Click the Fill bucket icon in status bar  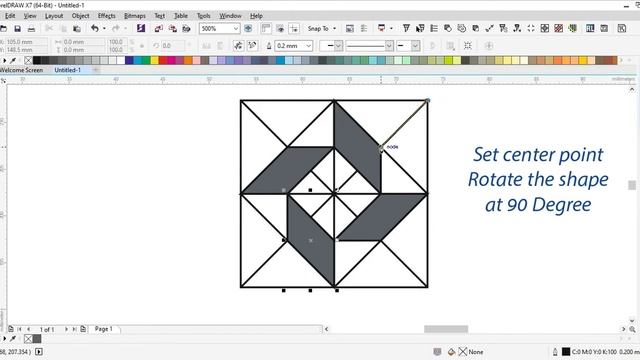[451, 351]
